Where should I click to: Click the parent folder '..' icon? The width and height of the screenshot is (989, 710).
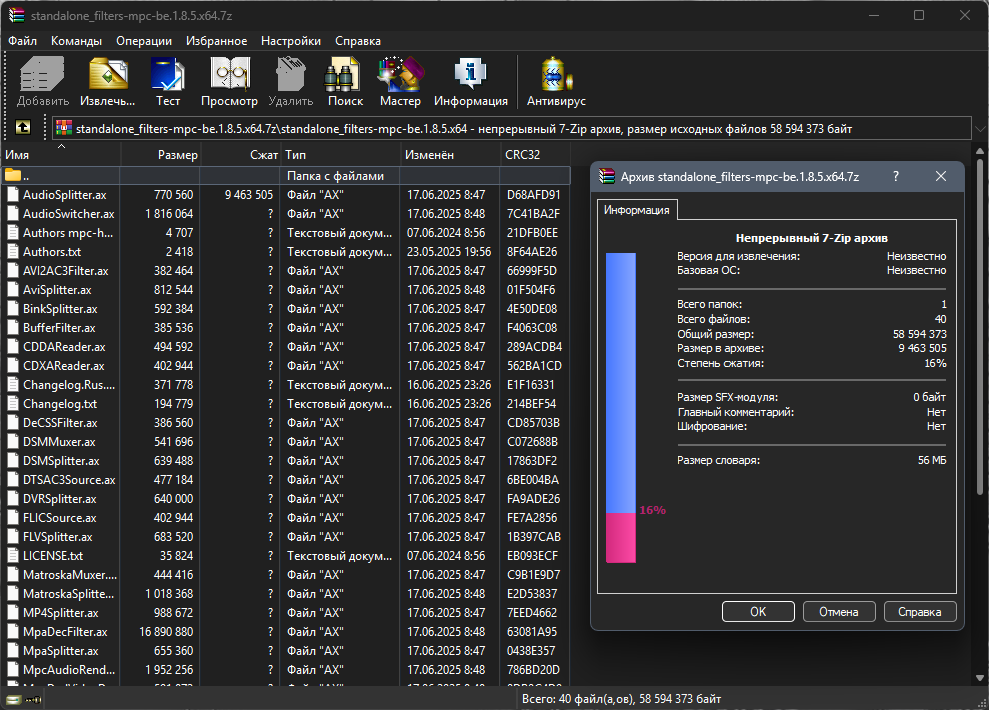click(x=13, y=175)
